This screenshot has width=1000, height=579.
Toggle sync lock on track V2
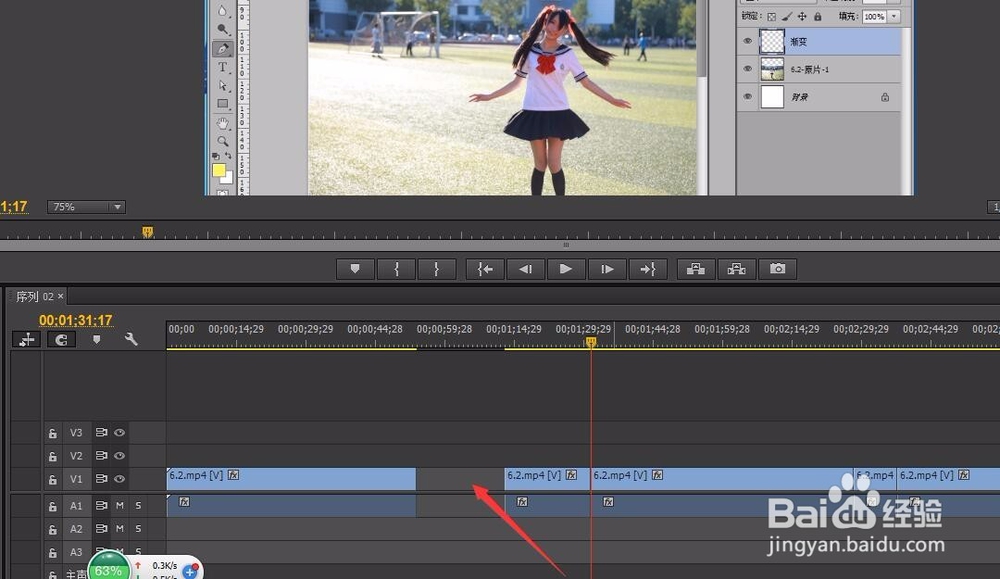[x=101, y=455]
